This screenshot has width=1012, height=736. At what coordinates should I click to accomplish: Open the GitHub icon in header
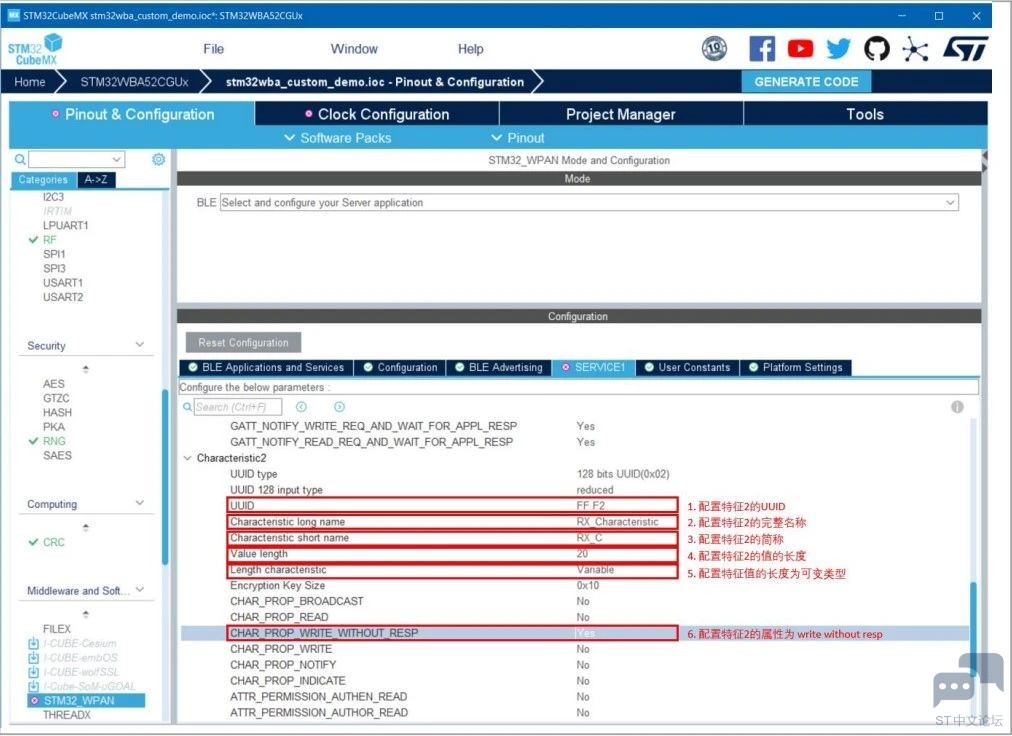pyautogui.click(x=876, y=48)
